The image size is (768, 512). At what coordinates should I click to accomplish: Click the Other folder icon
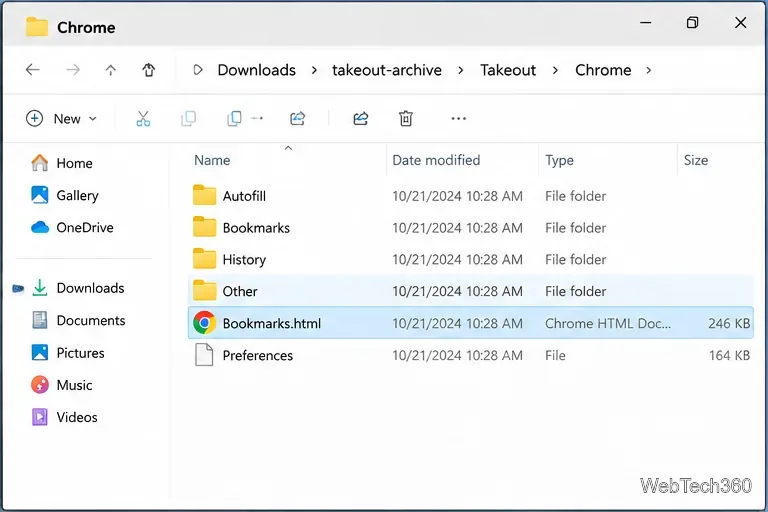pos(204,291)
